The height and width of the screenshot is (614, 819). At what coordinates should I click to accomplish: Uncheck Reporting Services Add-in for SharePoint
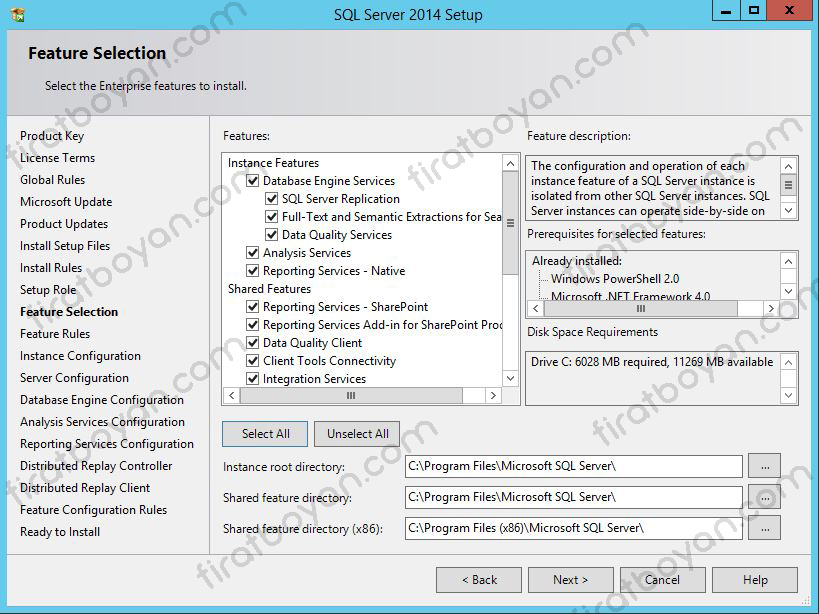coord(253,325)
